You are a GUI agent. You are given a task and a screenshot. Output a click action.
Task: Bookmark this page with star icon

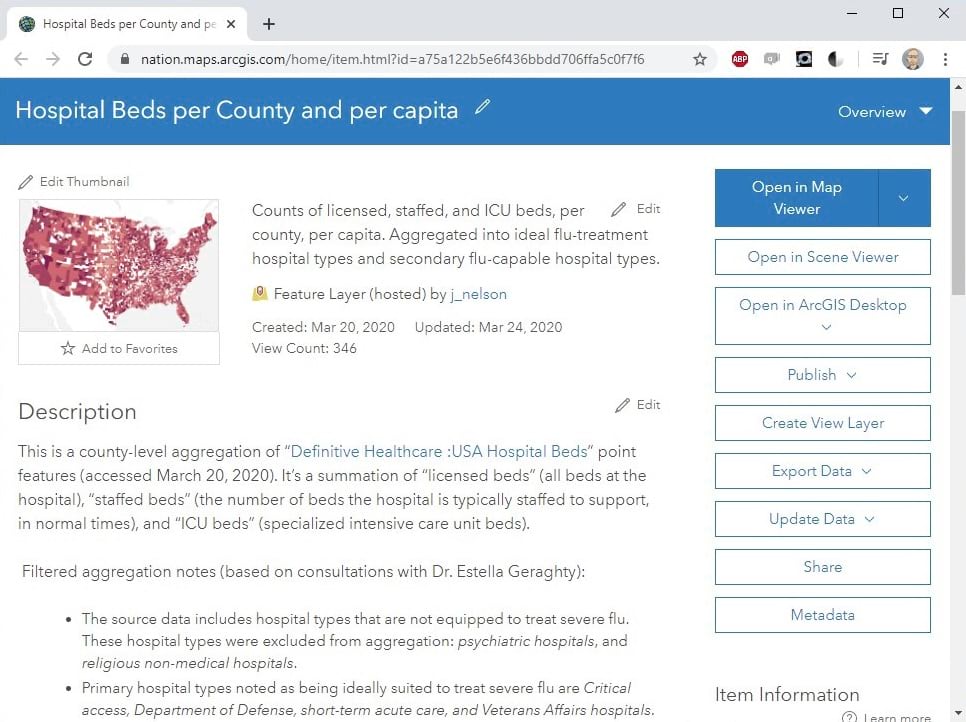click(699, 59)
